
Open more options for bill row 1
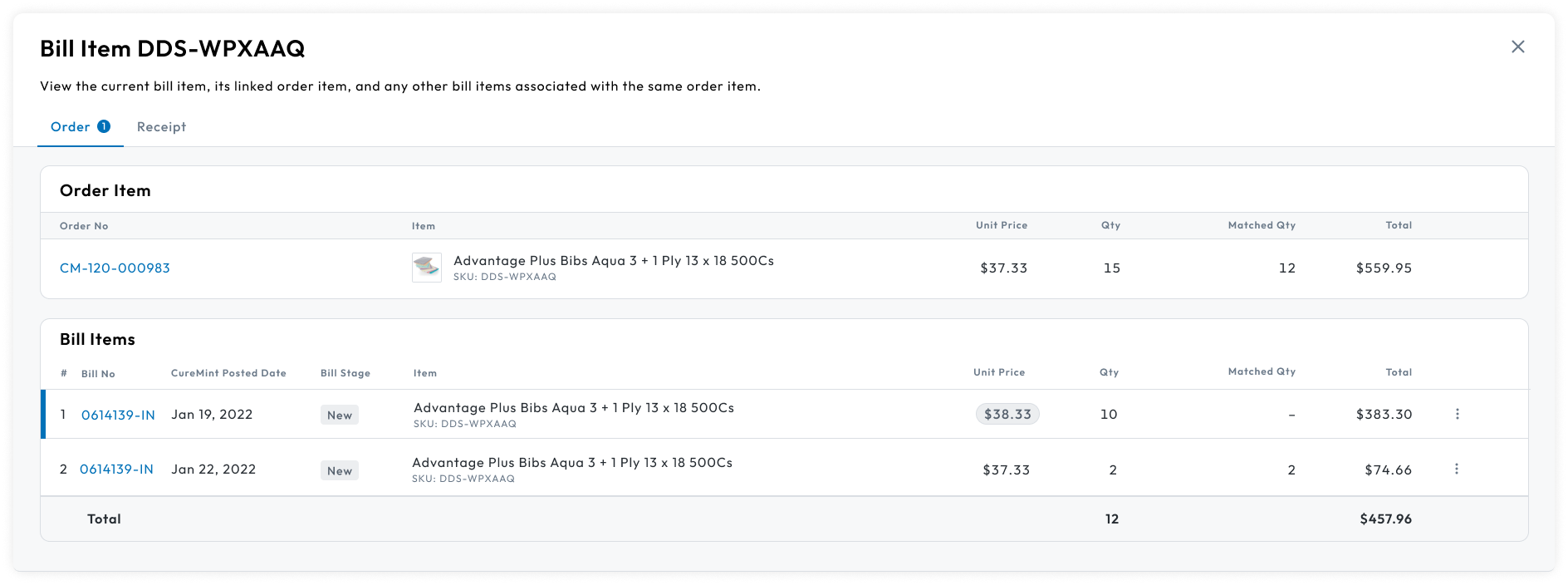tap(1457, 414)
